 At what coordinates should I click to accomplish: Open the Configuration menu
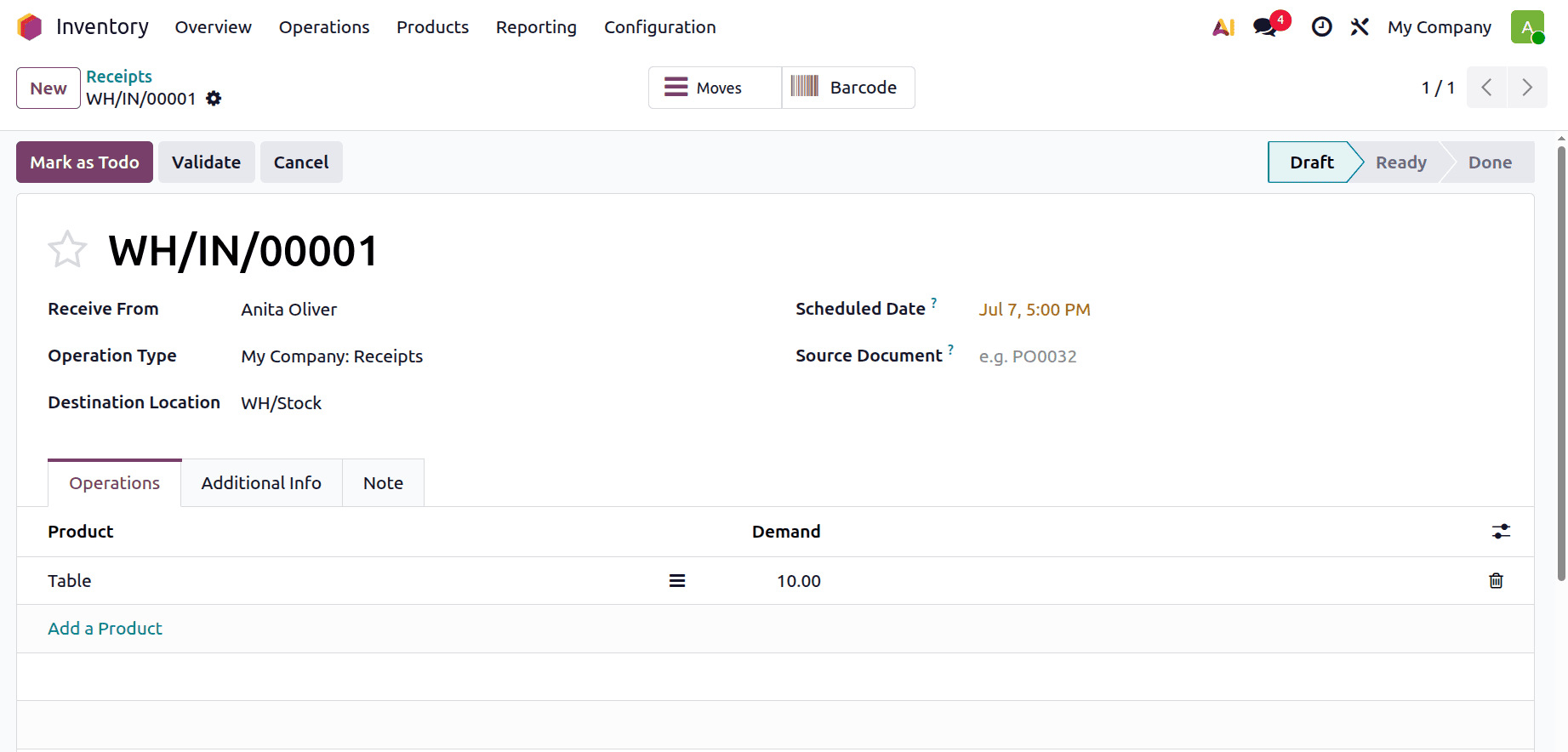(660, 27)
